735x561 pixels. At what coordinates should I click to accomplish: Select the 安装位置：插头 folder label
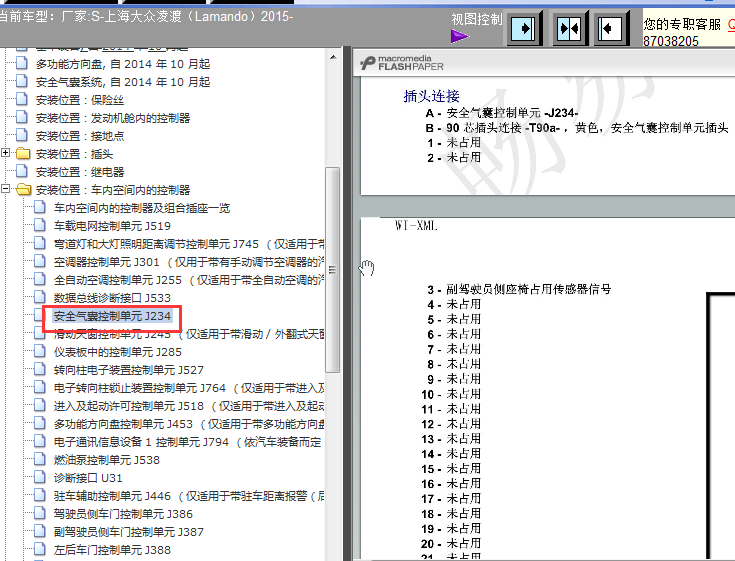[74, 154]
